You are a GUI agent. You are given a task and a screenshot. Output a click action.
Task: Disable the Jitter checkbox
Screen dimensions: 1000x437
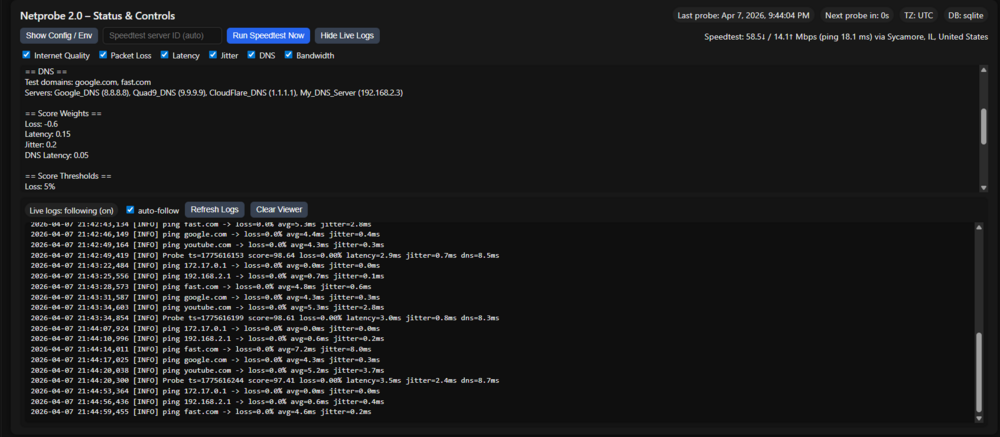(x=213, y=55)
